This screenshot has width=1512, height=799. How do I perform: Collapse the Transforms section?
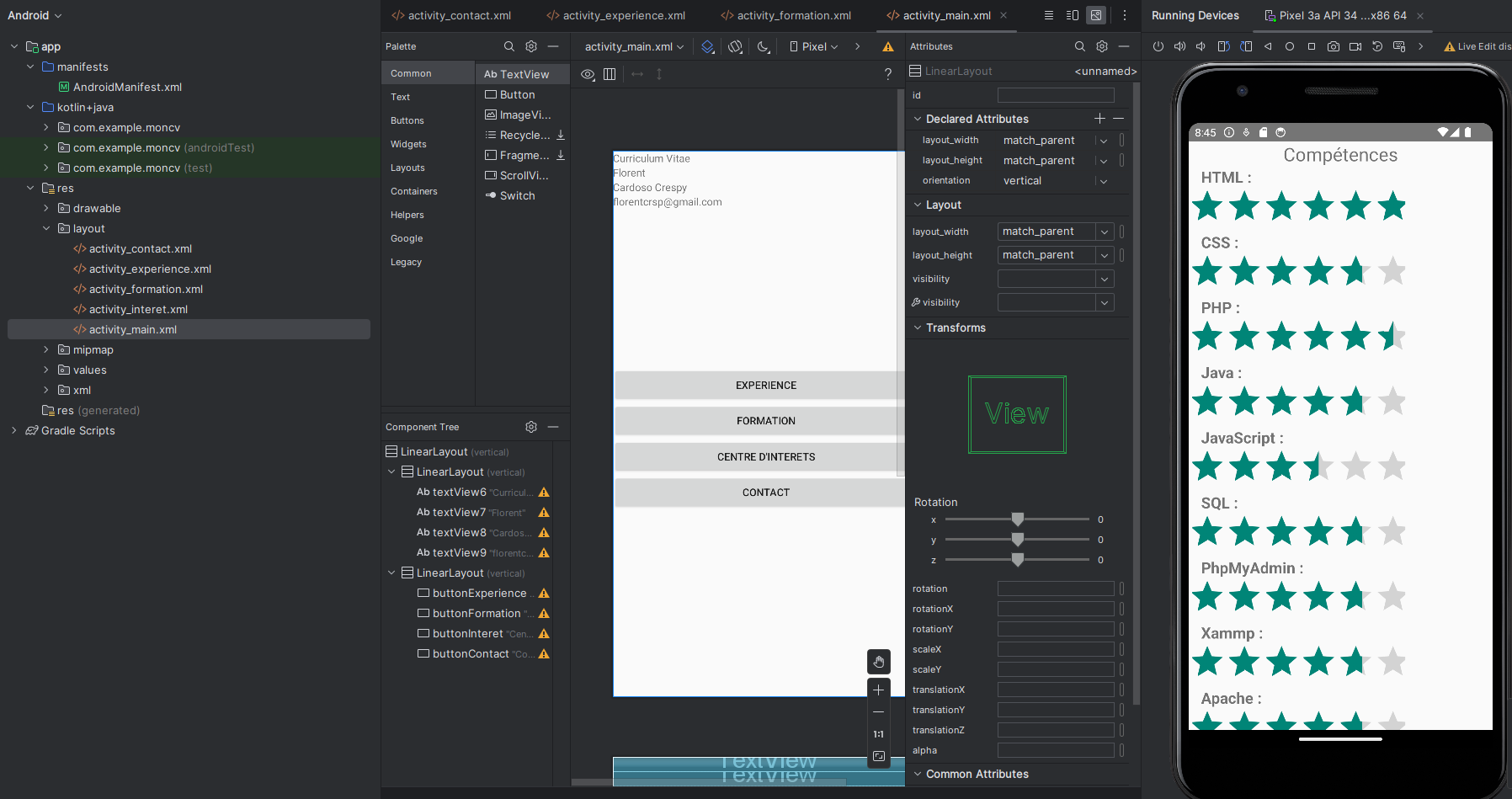[x=918, y=328]
